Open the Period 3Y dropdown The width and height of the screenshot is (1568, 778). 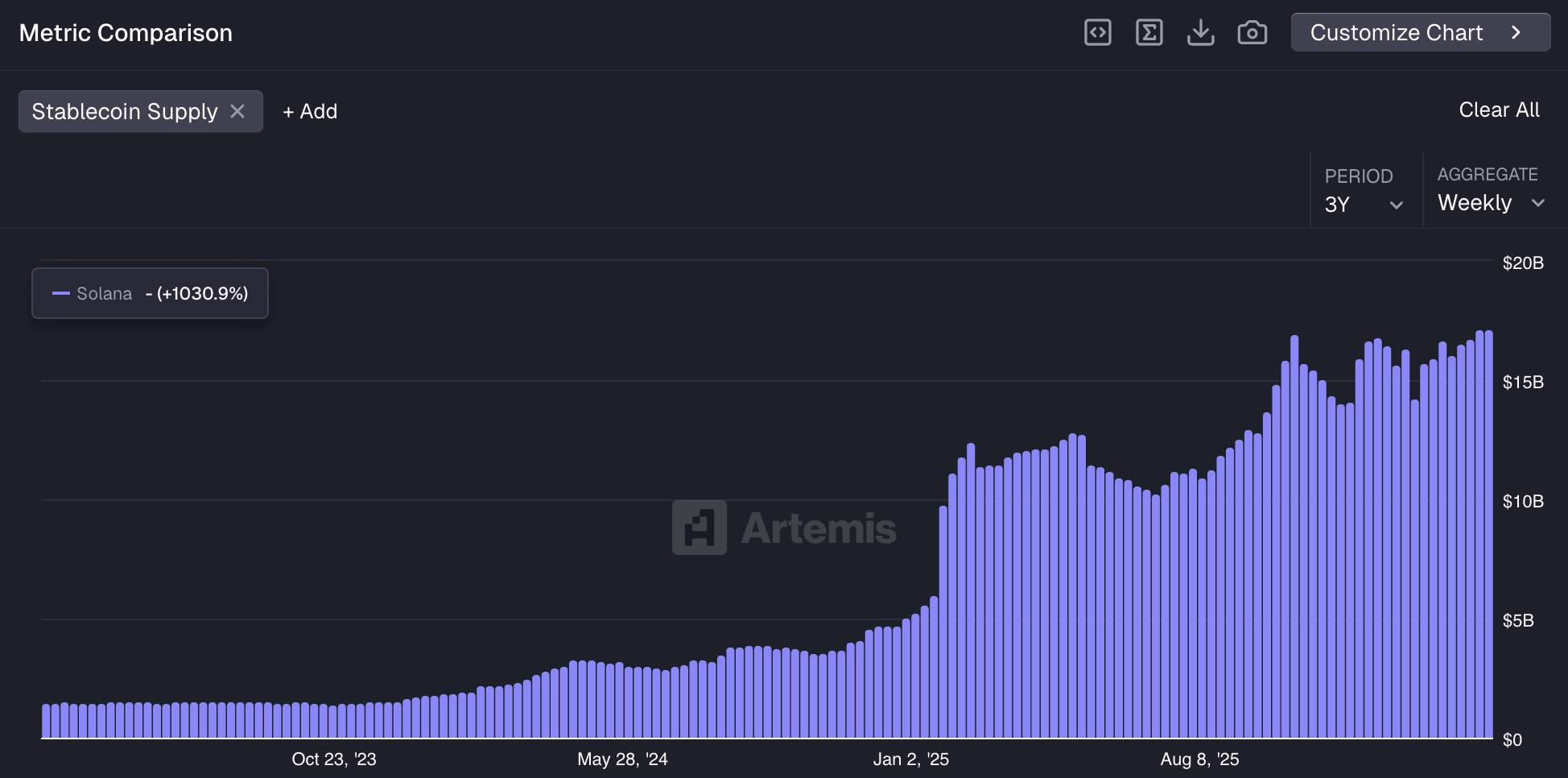pos(1364,191)
